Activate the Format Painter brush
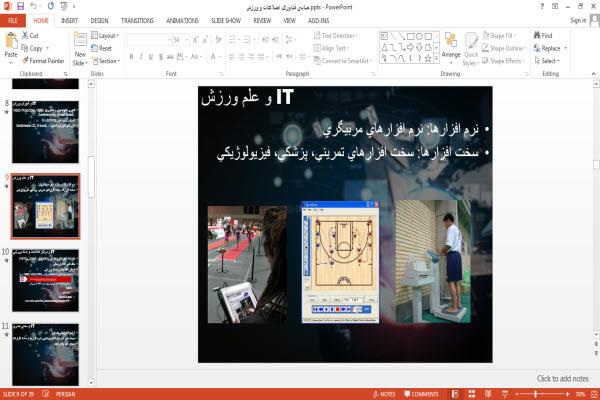Image resolution: width=600 pixels, height=400 pixels. point(43,61)
